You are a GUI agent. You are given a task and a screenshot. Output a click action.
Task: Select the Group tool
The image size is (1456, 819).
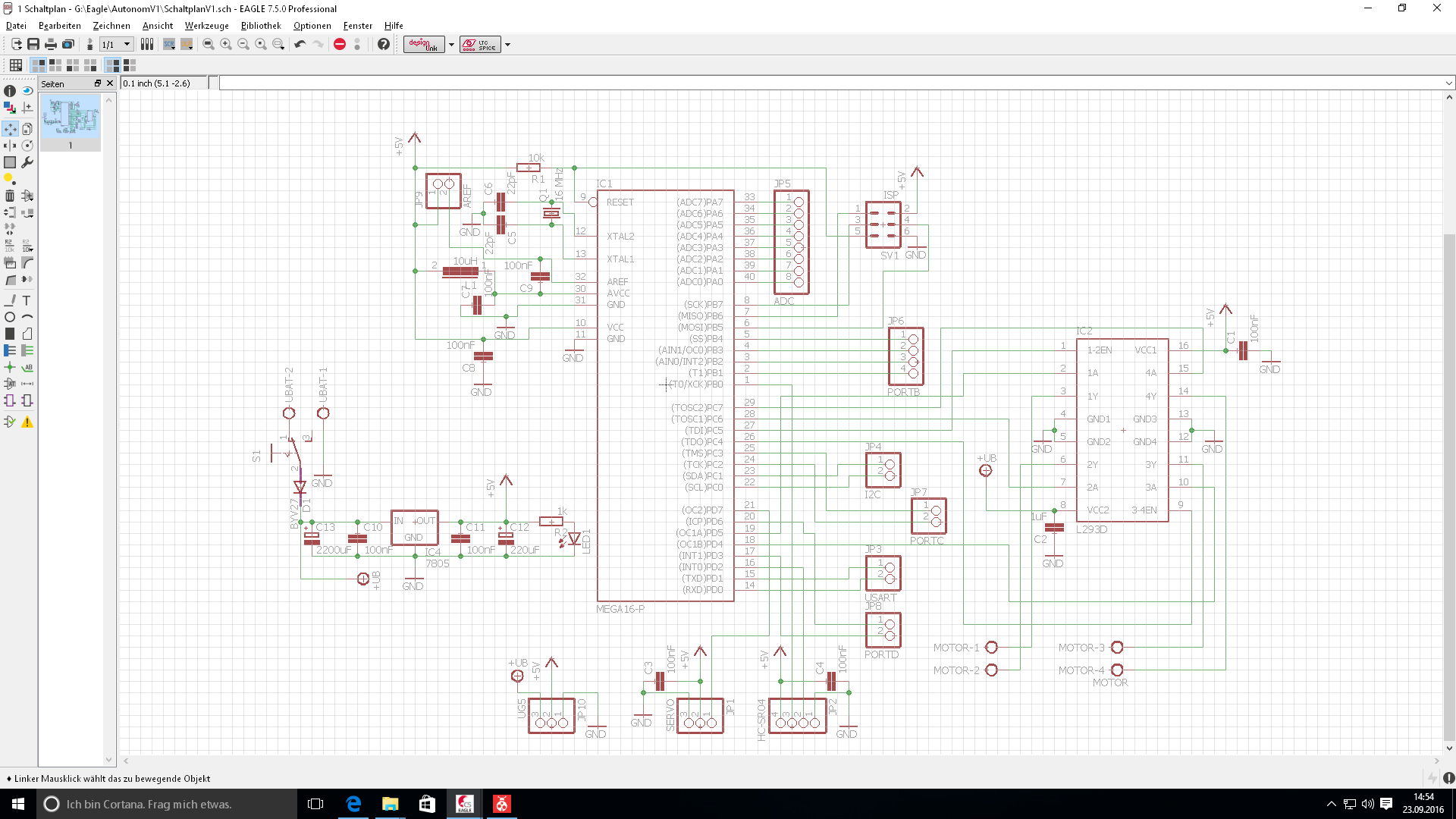(10, 162)
